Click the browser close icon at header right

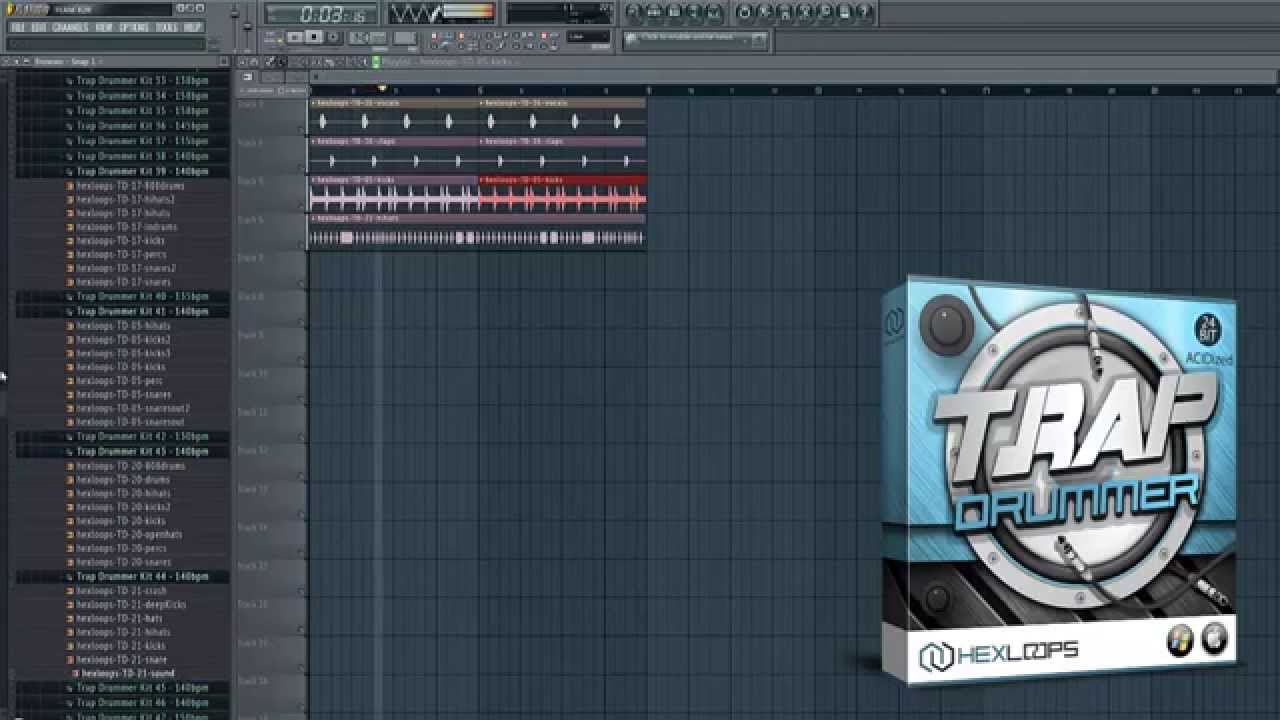tap(224, 62)
